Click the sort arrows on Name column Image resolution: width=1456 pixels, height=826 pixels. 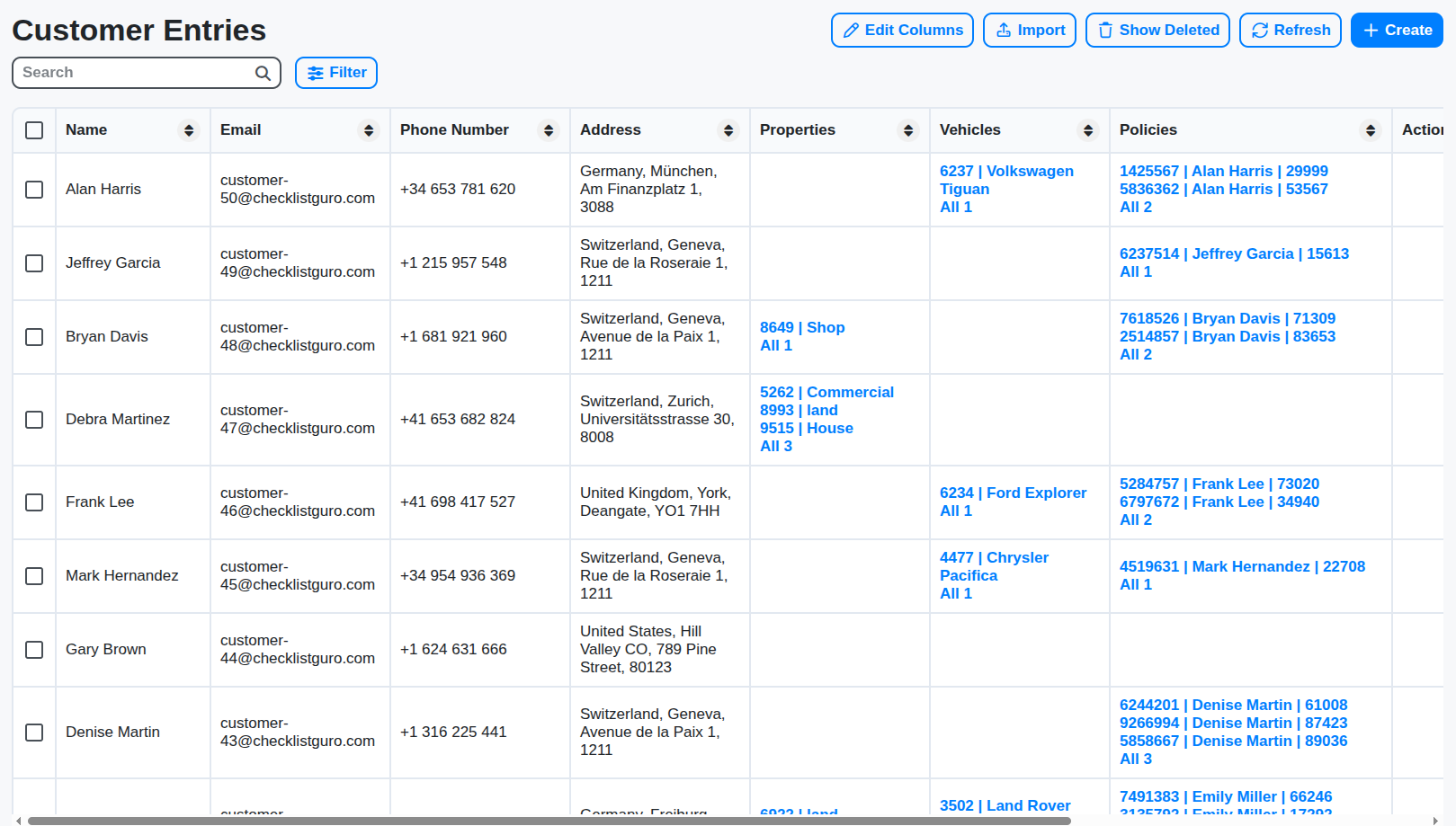(x=189, y=129)
